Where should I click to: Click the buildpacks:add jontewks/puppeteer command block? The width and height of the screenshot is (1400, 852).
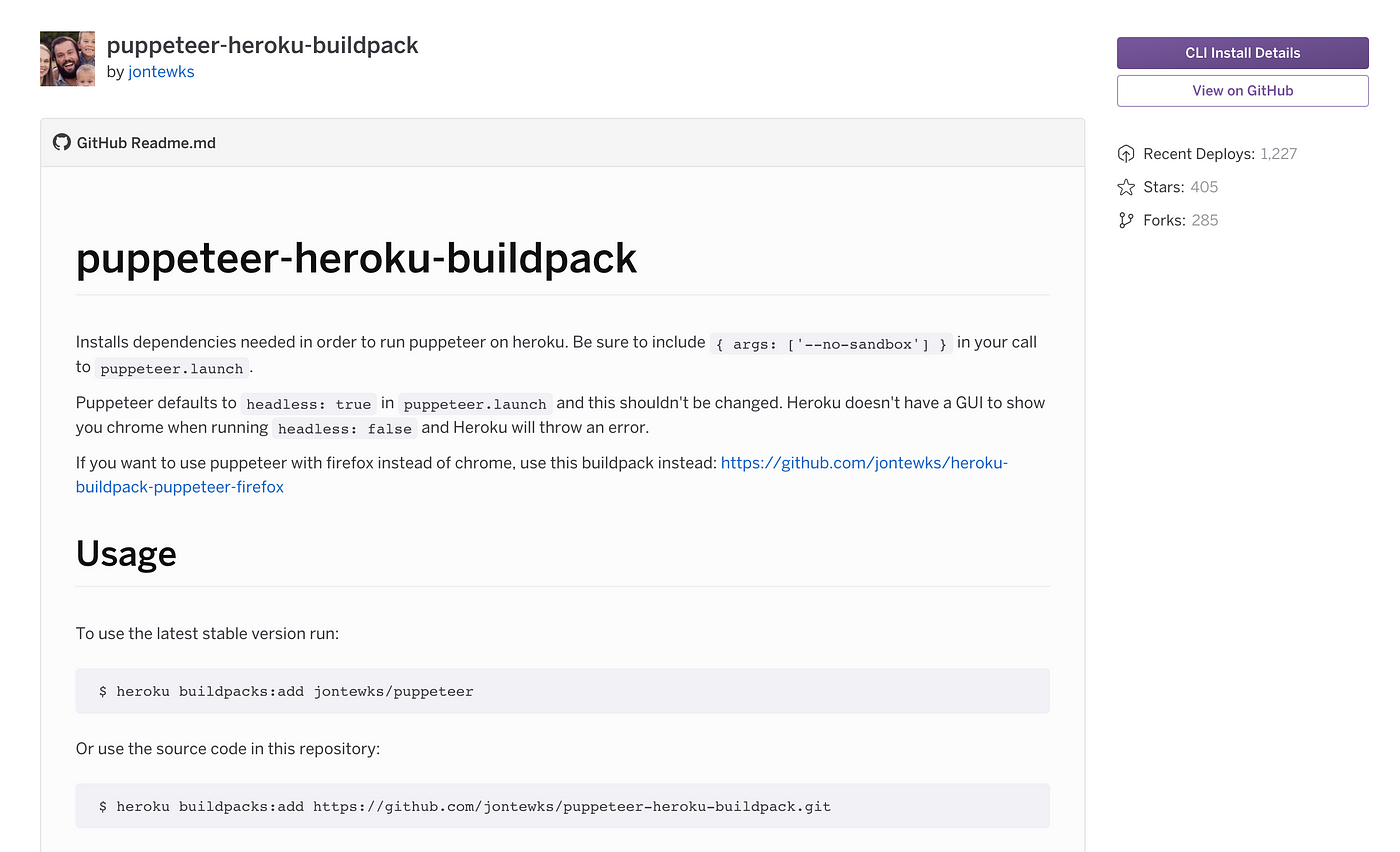pos(562,691)
